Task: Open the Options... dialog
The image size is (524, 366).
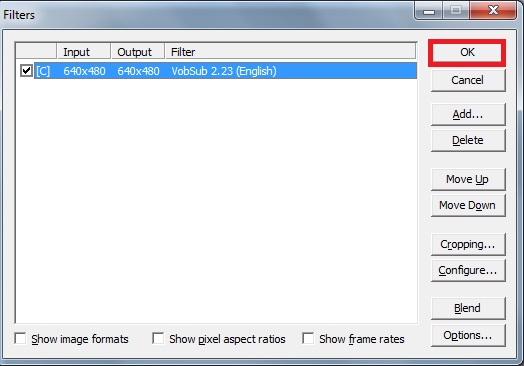Action: click(x=468, y=335)
